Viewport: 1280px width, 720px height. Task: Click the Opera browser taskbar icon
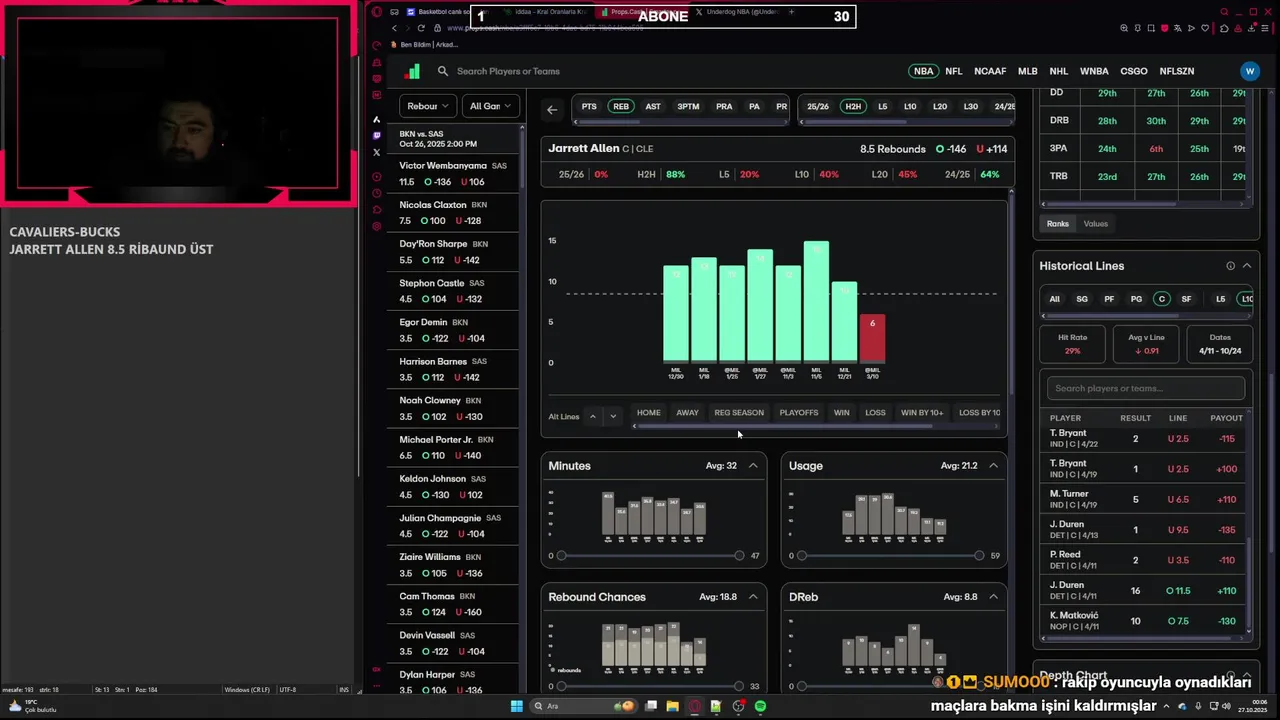click(694, 706)
